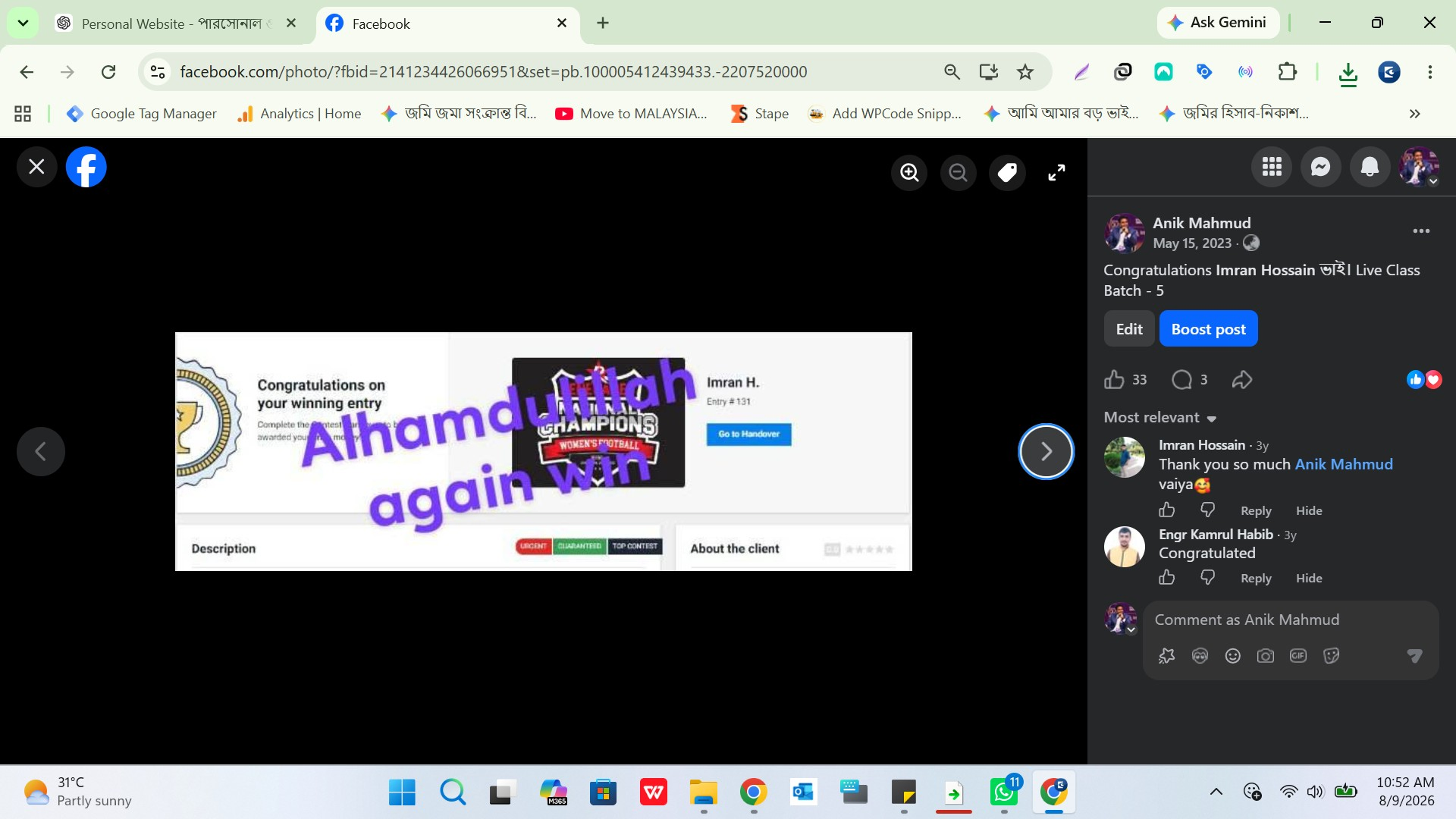Reply to Engr Kamrul Habib's comment
1456x819 pixels.
1256,578
